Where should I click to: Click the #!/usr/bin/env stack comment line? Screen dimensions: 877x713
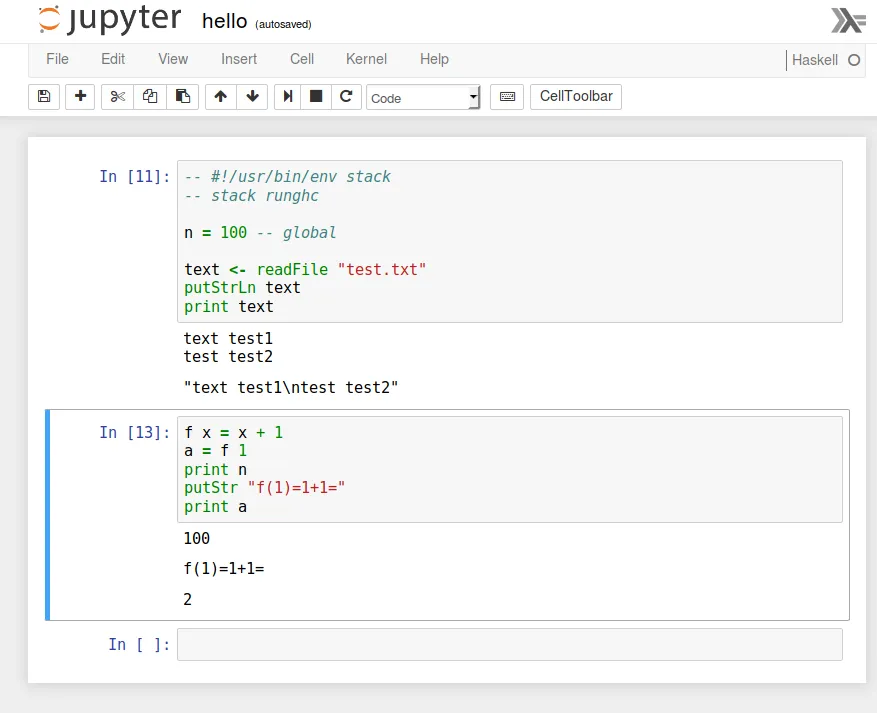coord(287,177)
